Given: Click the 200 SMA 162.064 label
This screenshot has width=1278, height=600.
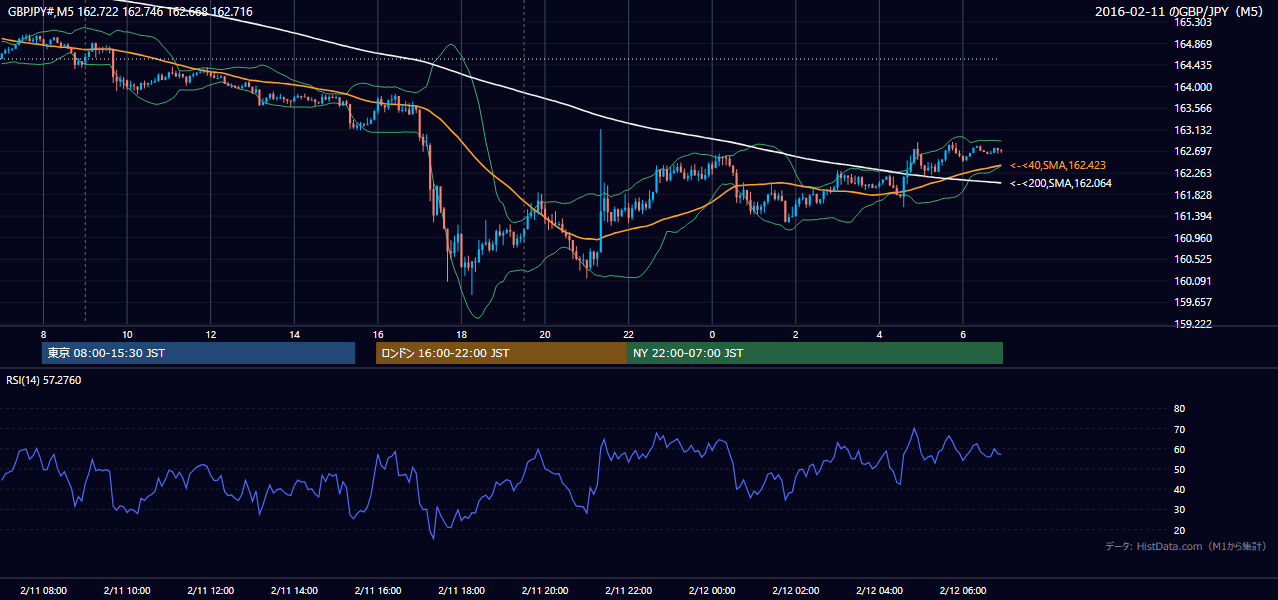Looking at the screenshot, I should [x=1060, y=183].
